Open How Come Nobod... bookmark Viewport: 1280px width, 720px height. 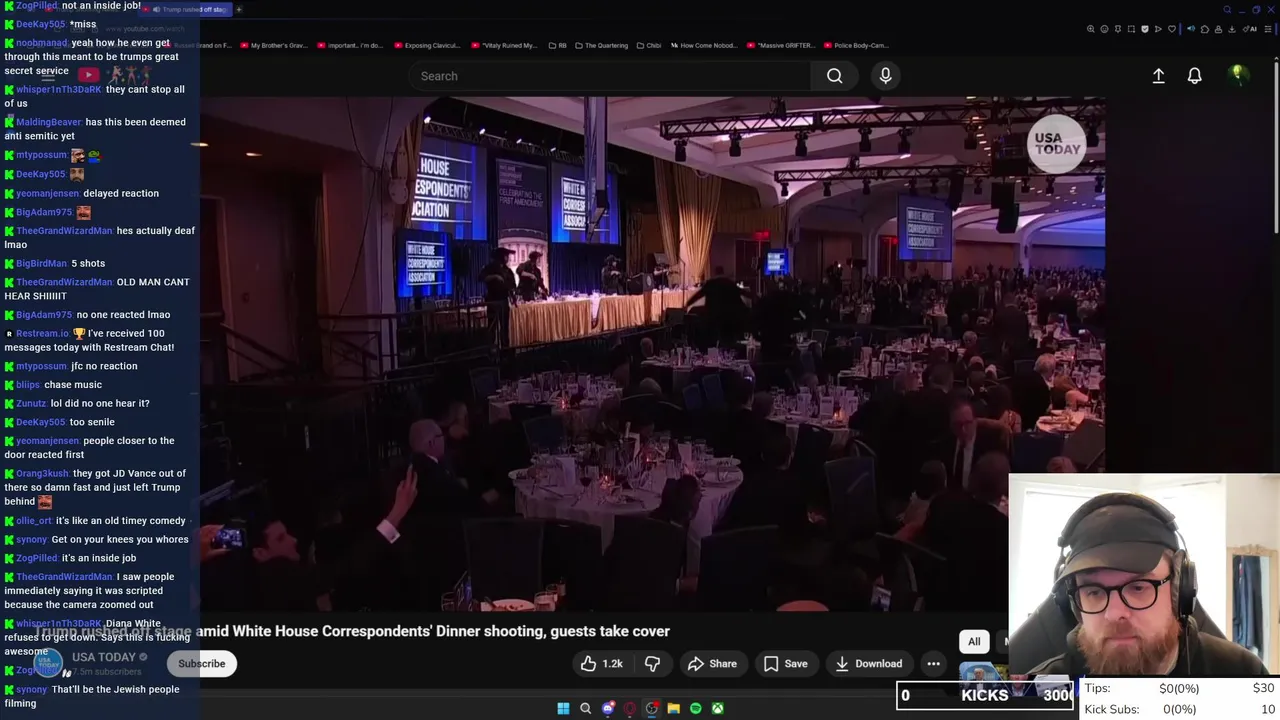[702, 45]
